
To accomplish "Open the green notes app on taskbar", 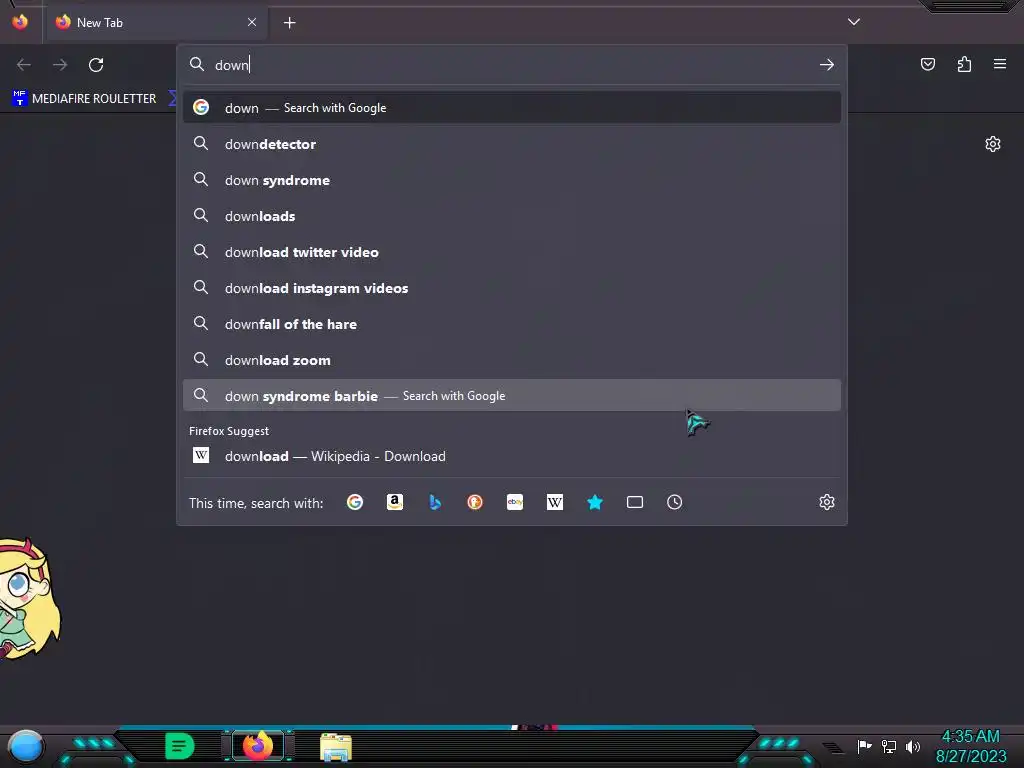I will pos(180,746).
